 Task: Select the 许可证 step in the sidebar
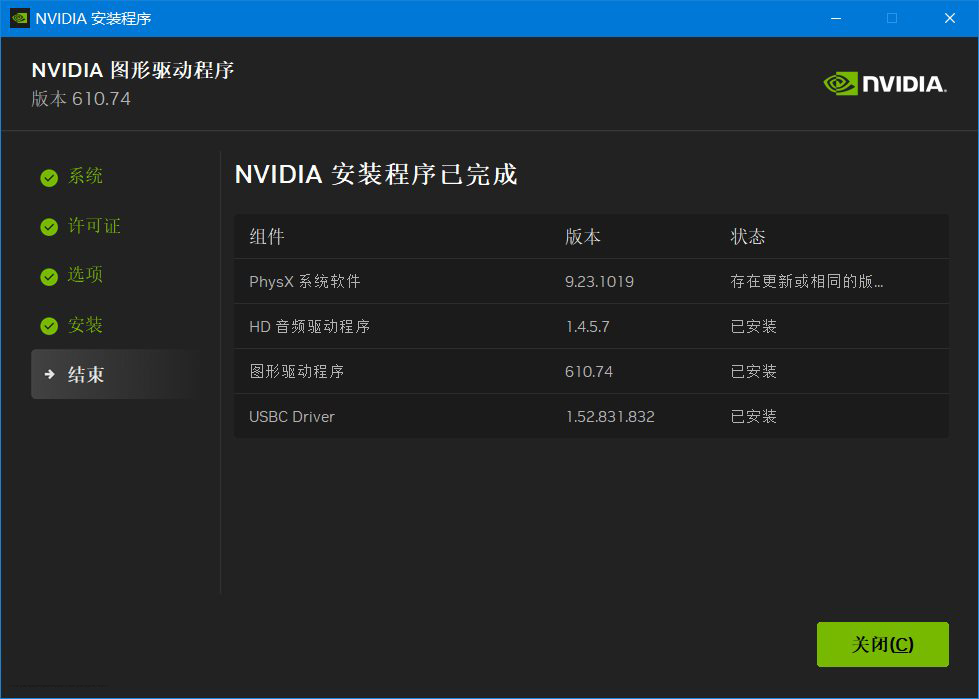point(94,226)
